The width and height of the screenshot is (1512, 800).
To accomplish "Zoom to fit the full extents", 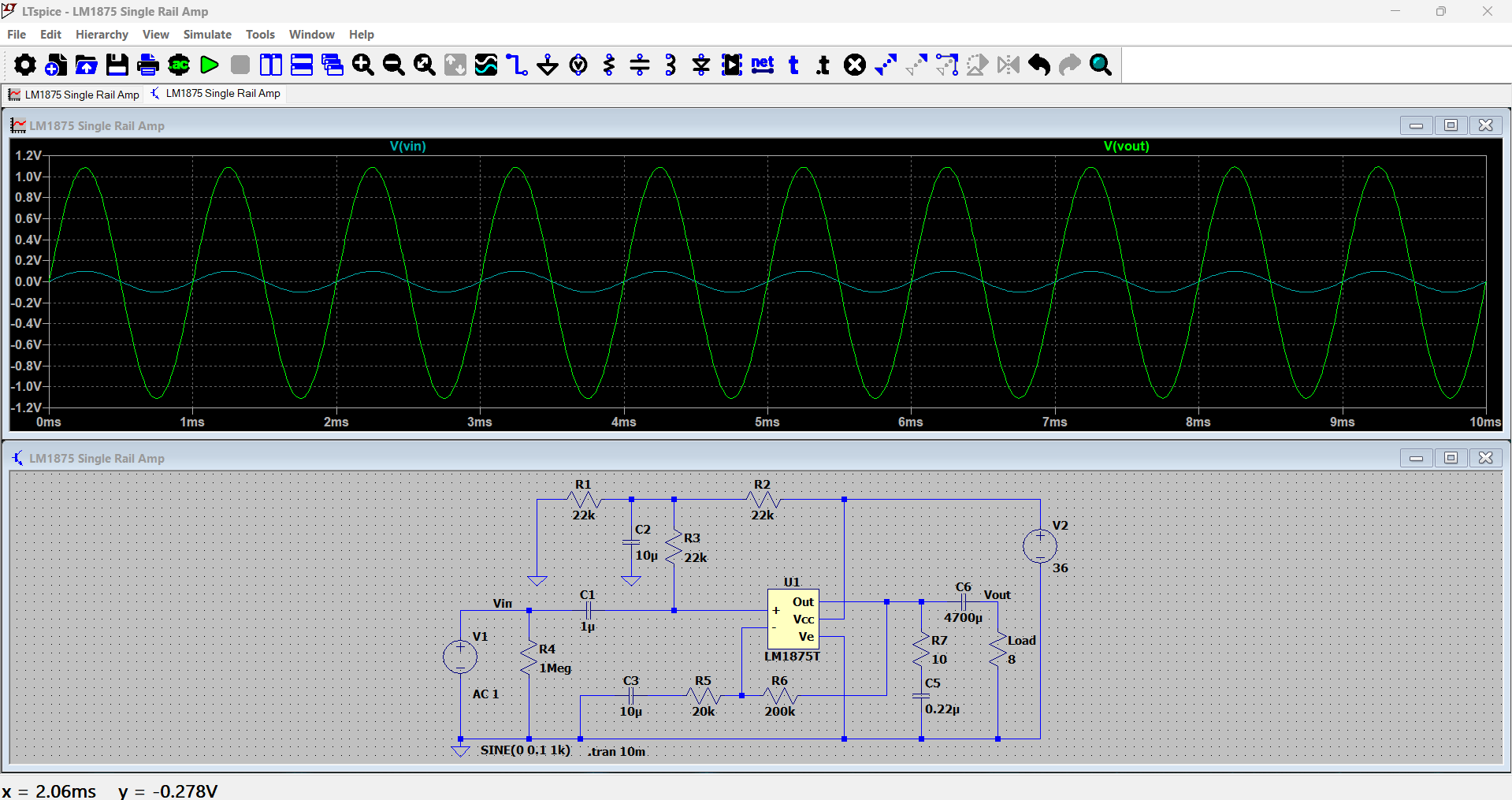I will pyautogui.click(x=425, y=65).
